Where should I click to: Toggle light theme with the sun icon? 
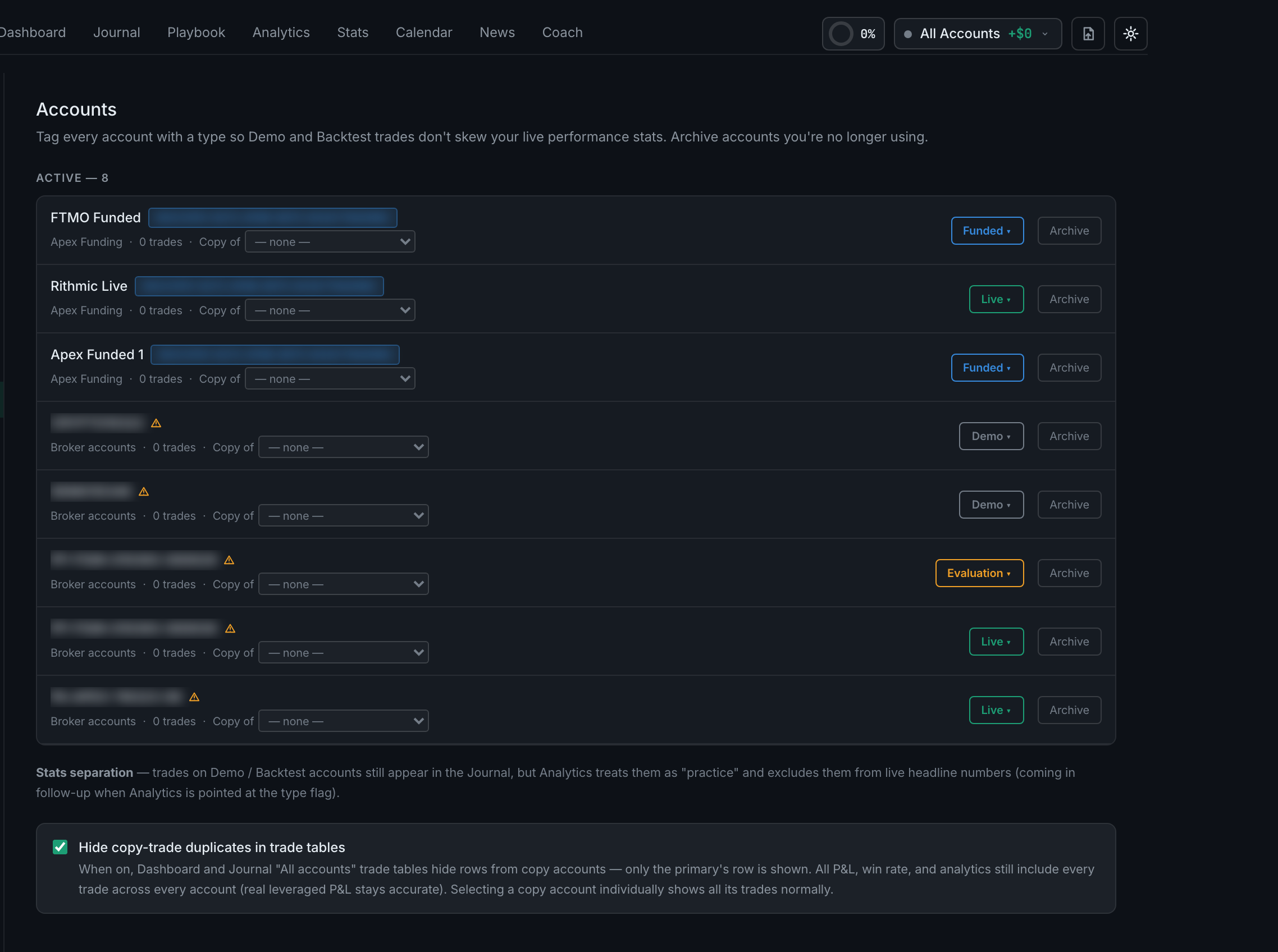[1130, 34]
